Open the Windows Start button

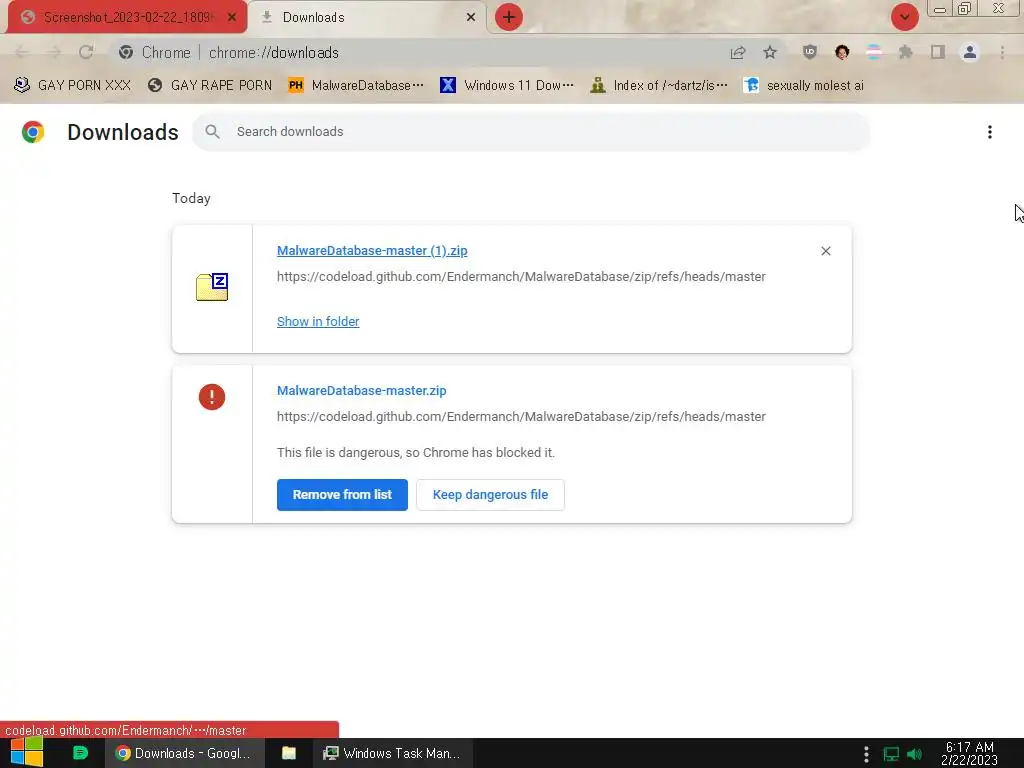27,753
